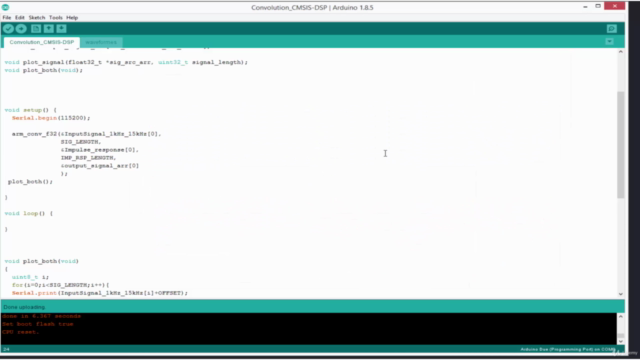Viewport: 640px width, 360px height.
Task: Click the Arduino logo in the title bar
Action: [x=5, y=7]
